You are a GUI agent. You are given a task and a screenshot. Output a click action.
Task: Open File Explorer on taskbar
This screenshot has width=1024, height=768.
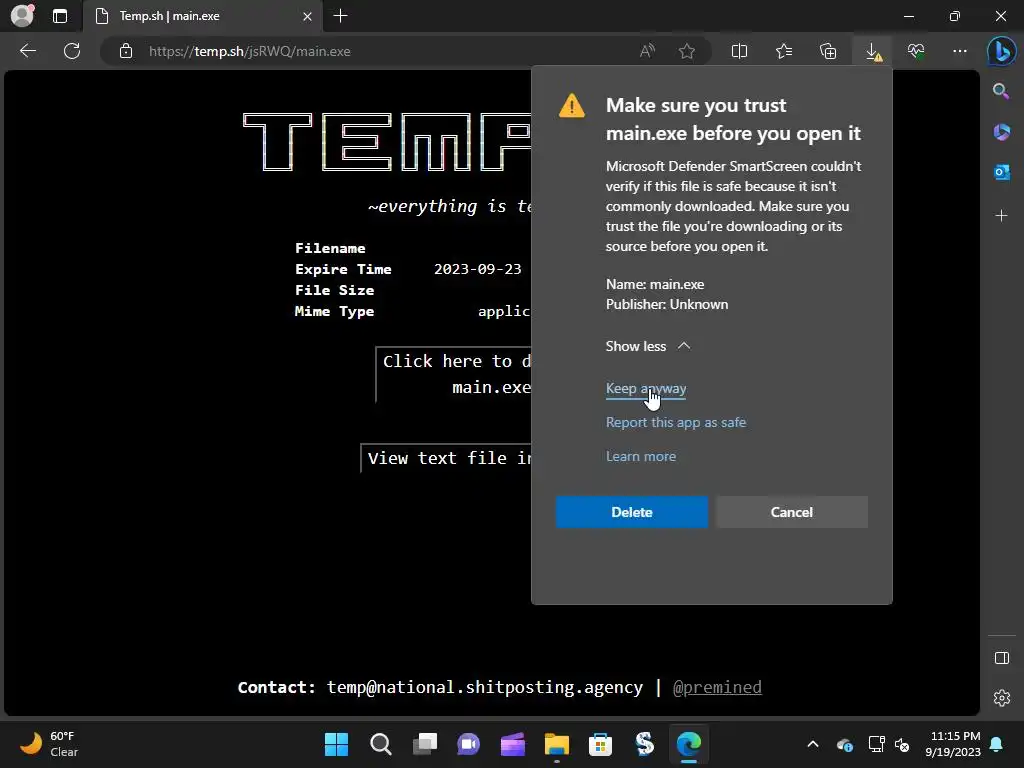pos(556,744)
